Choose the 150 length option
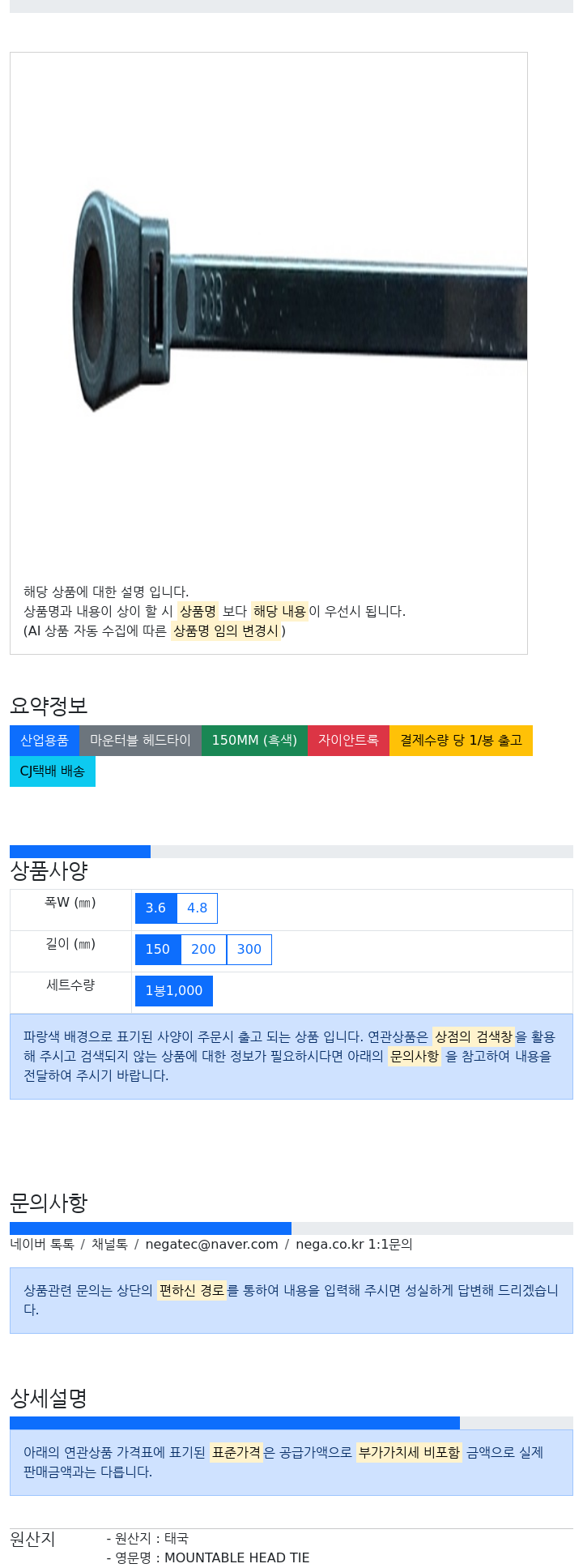This screenshot has height=1568, width=583. point(158,950)
